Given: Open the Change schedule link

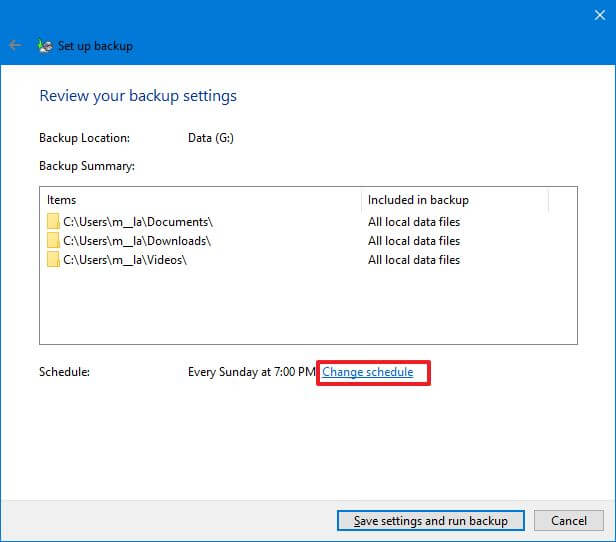Looking at the screenshot, I should 368,372.
